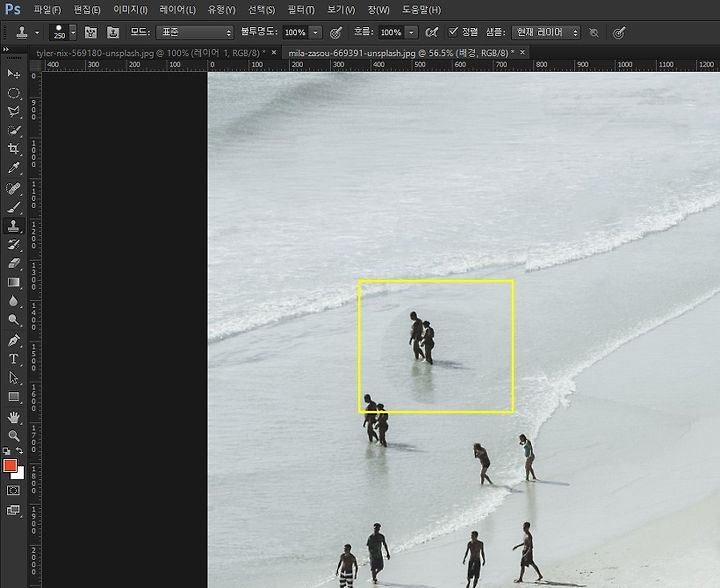Open the 편집(E) menu
The image size is (720, 588).
point(87,10)
